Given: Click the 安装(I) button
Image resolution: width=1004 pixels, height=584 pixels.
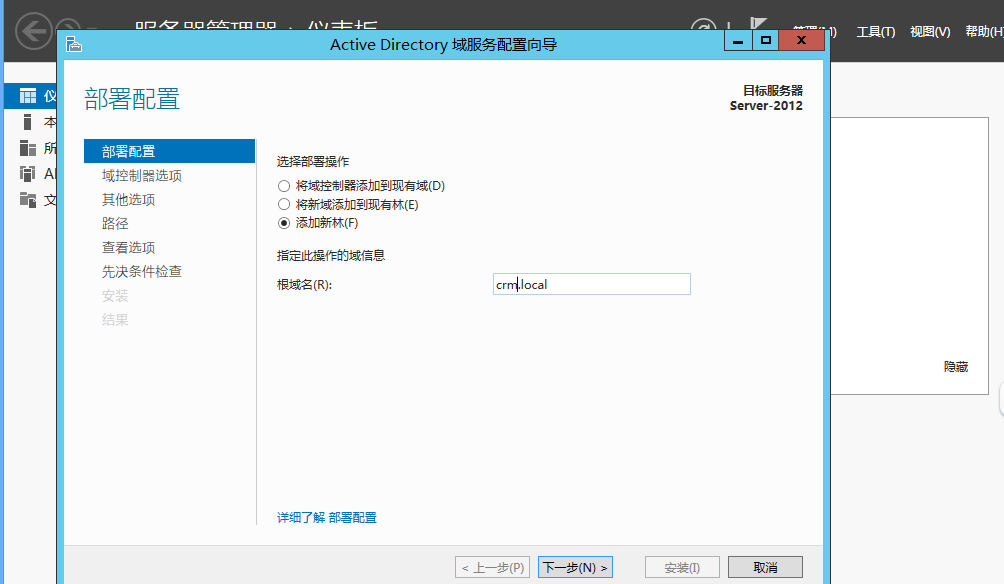Looking at the screenshot, I should 682,567.
